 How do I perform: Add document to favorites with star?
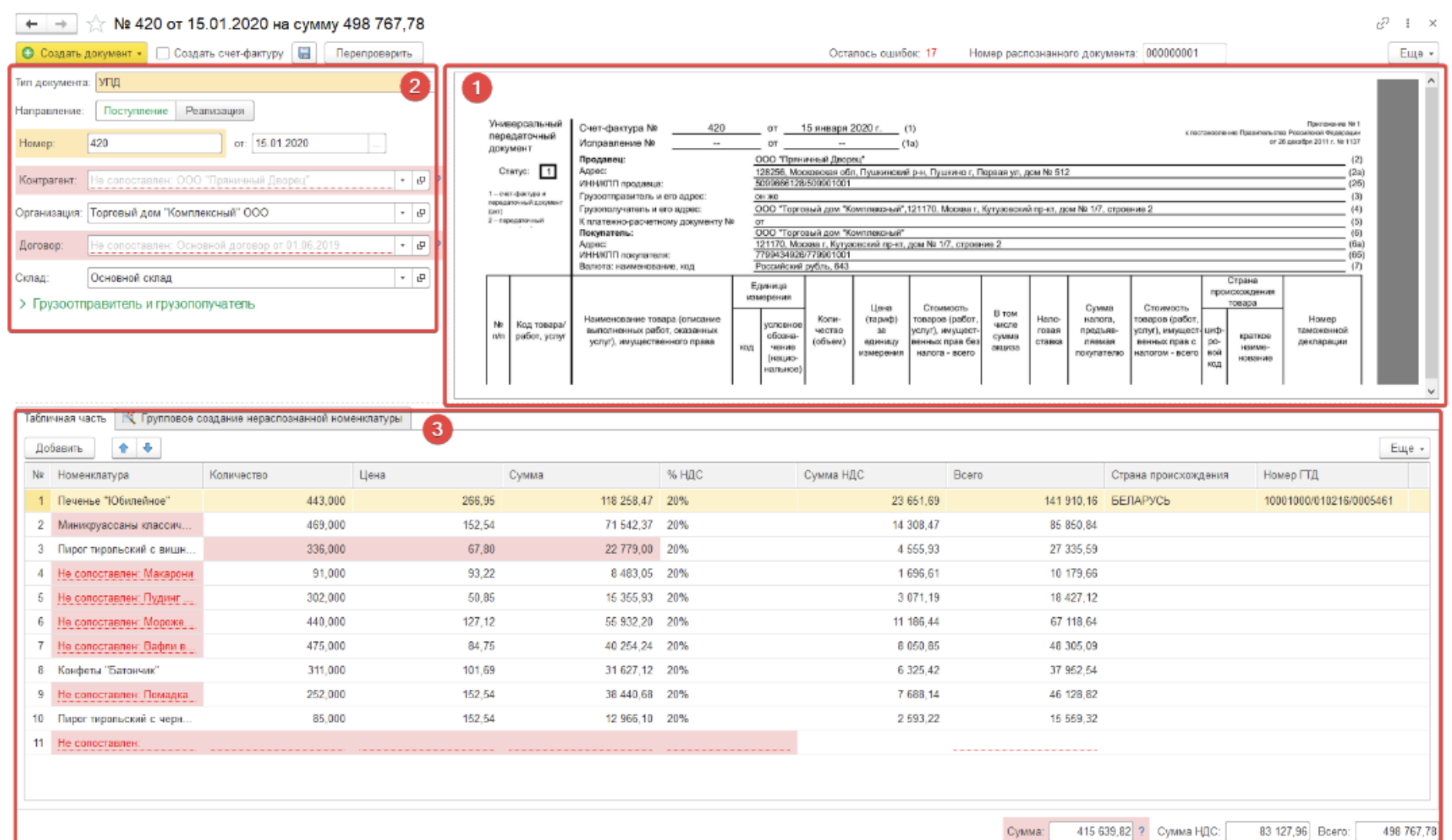[x=96, y=24]
